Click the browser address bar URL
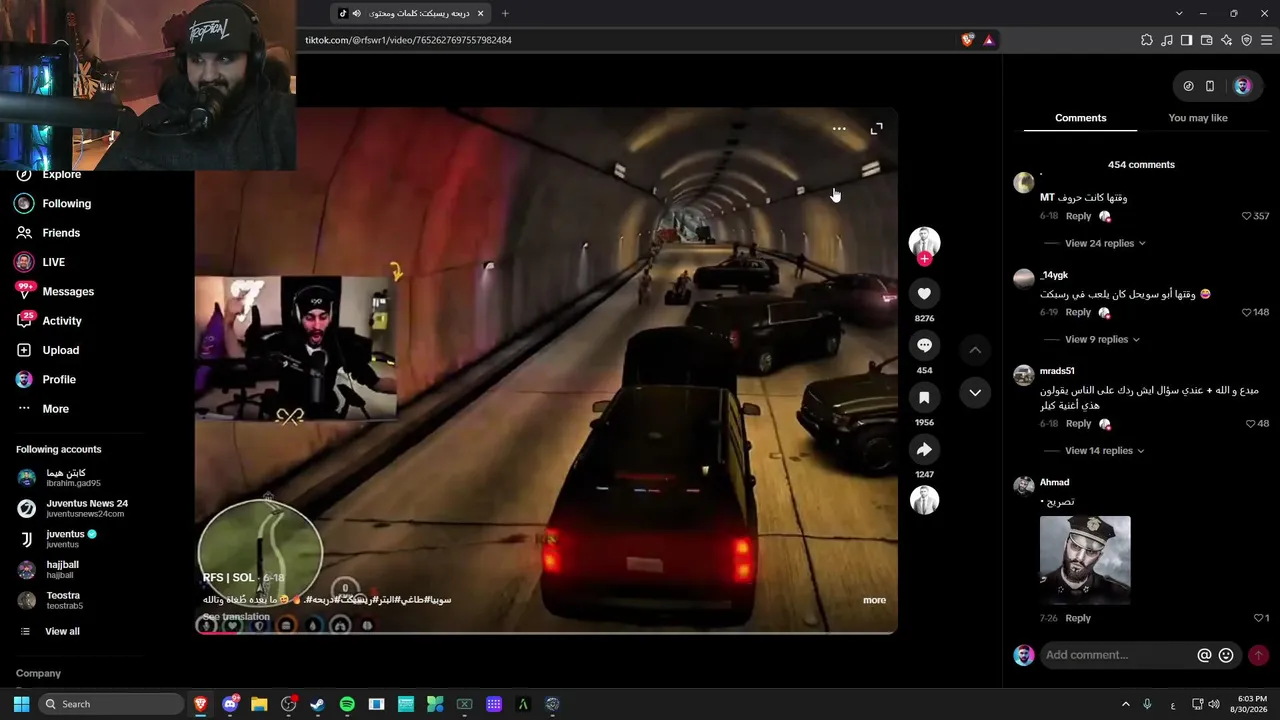Image resolution: width=1280 pixels, height=720 pixels. [409, 40]
